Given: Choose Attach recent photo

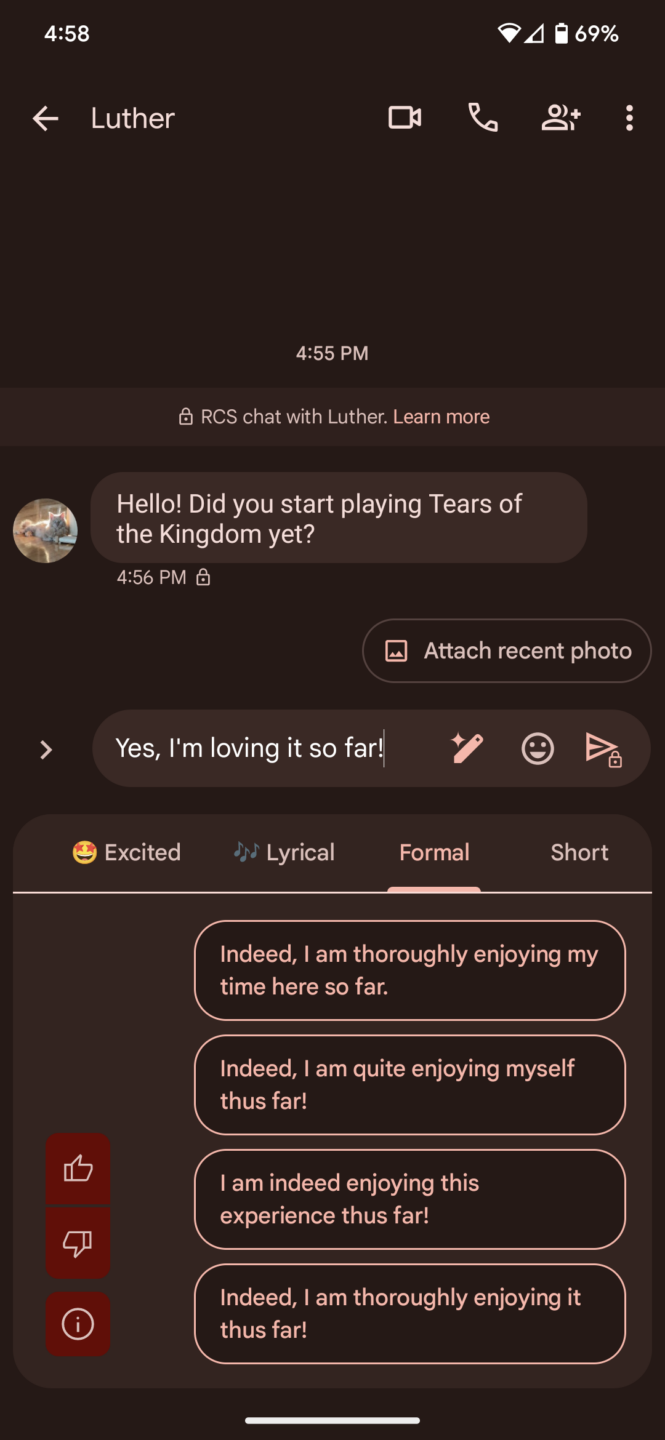Looking at the screenshot, I should (x=506, y=650).
